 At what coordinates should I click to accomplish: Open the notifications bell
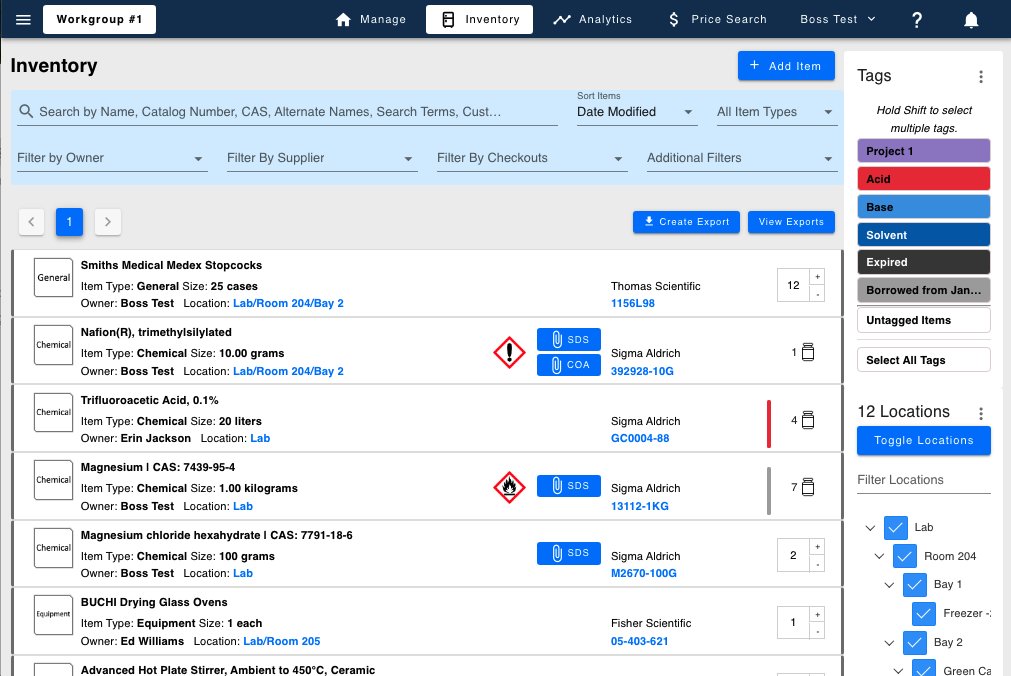[x=971, y=20]
